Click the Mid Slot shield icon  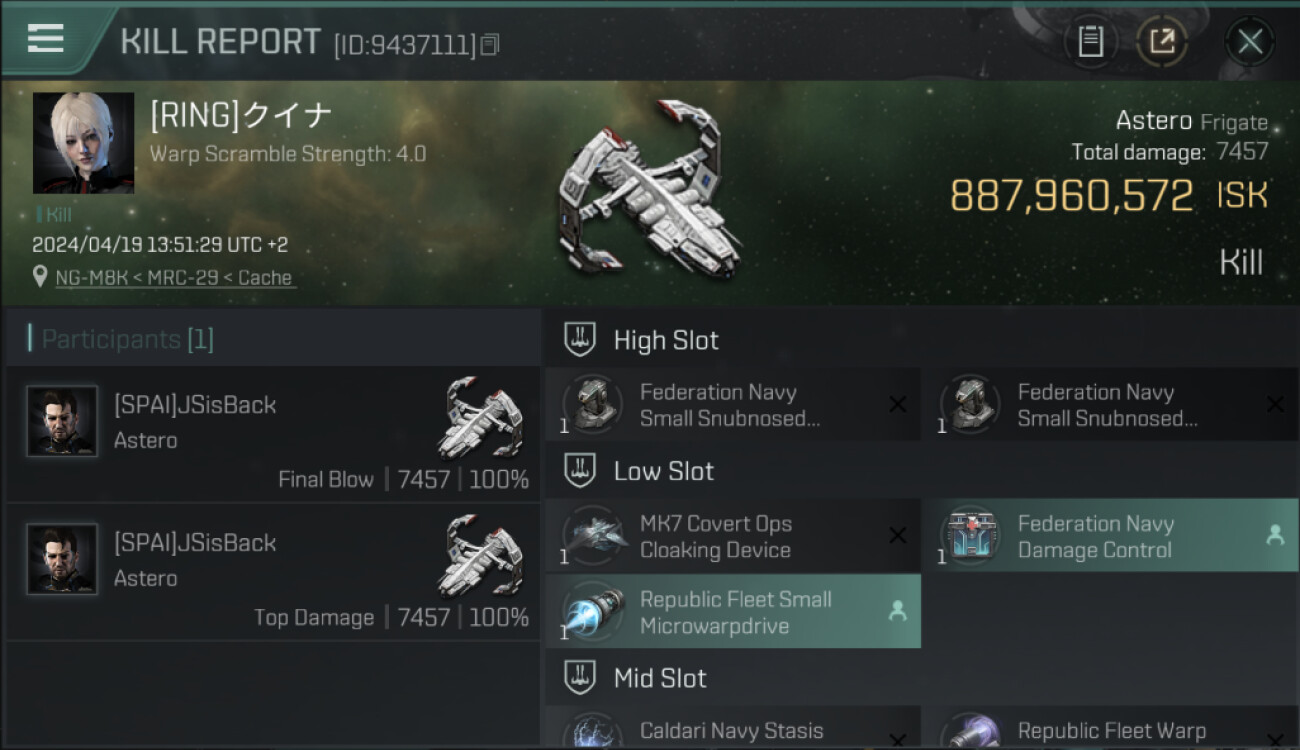click(580, 678)
